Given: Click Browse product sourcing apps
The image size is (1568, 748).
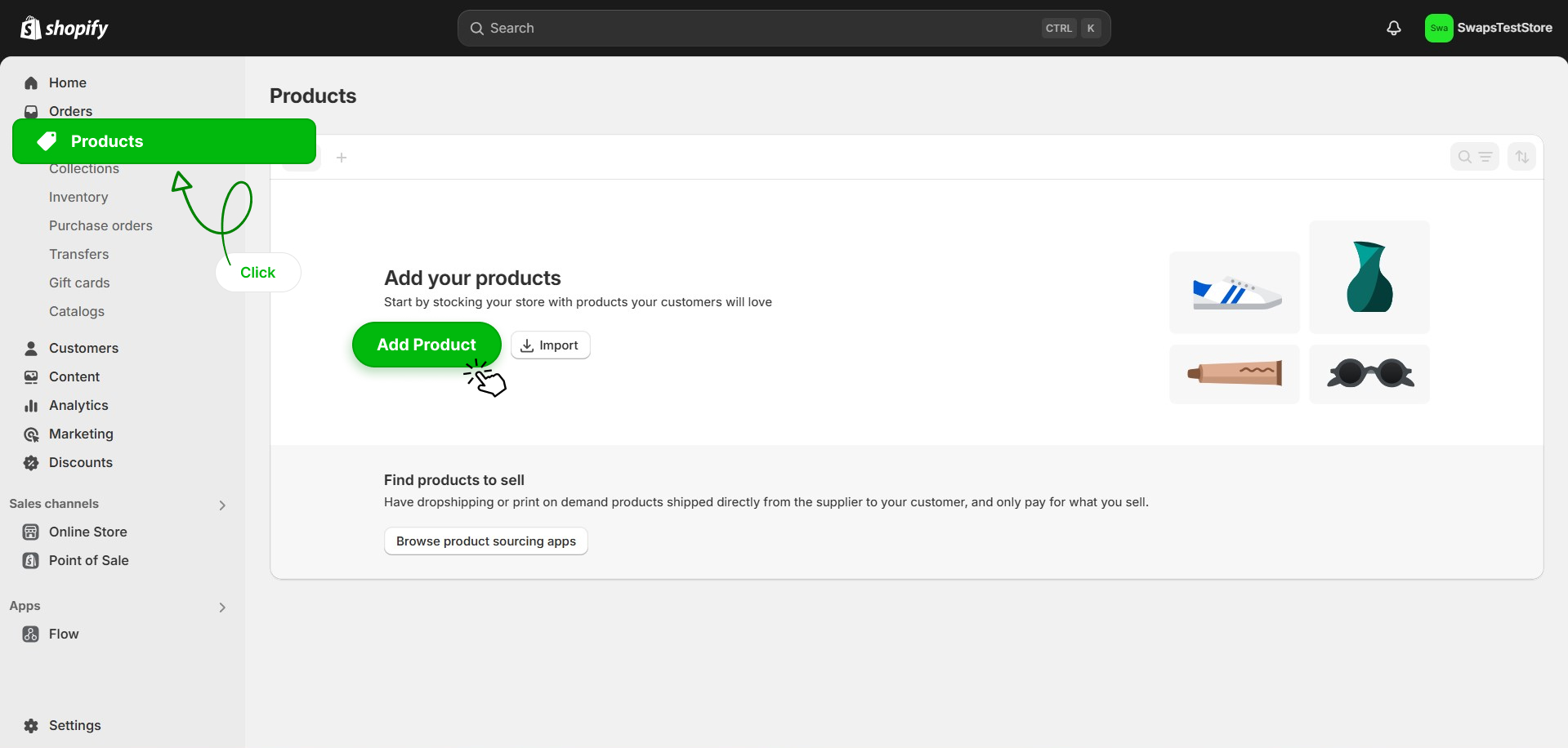Looking at the screenshot, I should (485, 541).
